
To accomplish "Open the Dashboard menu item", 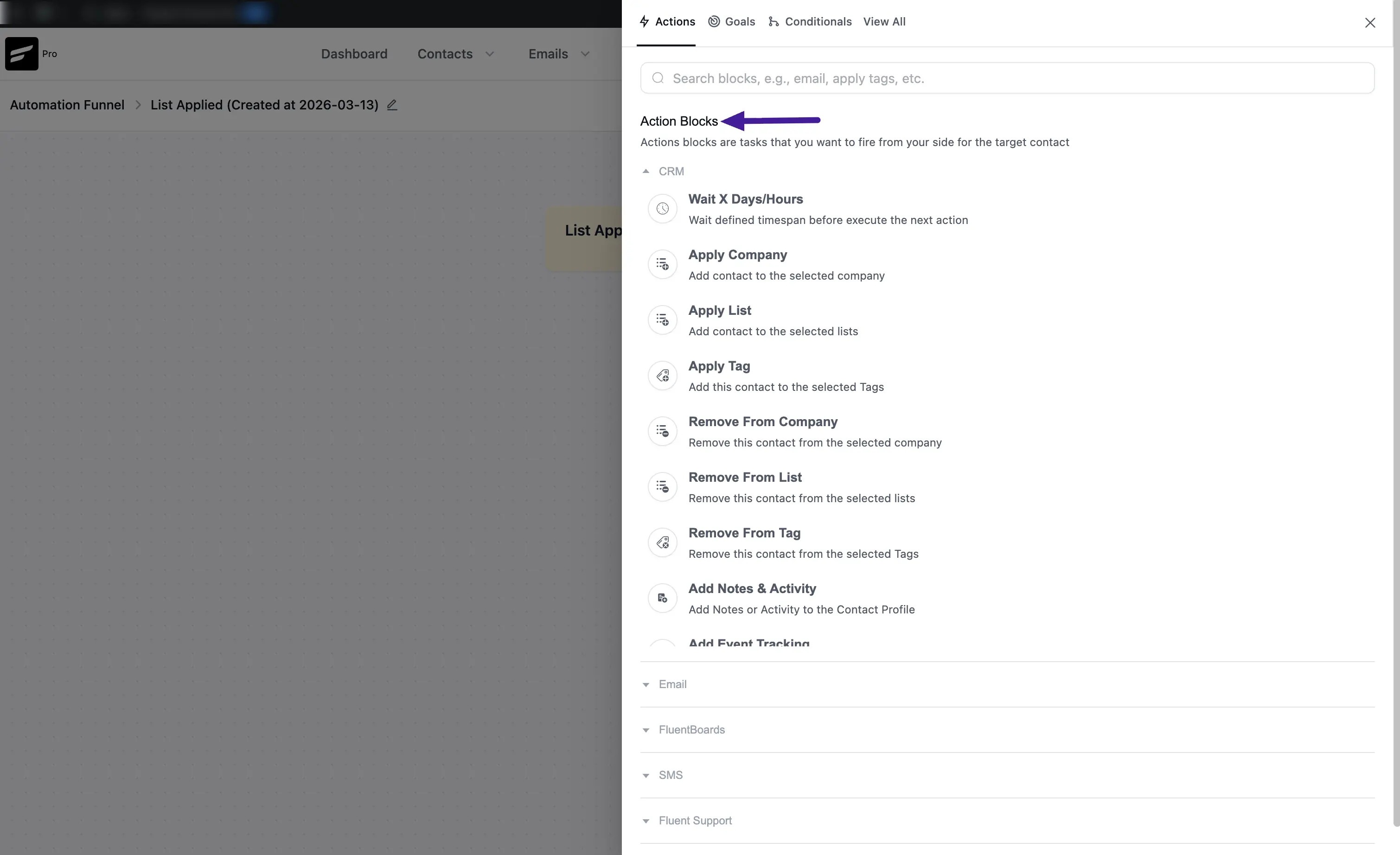I will [x=354, y=54].
